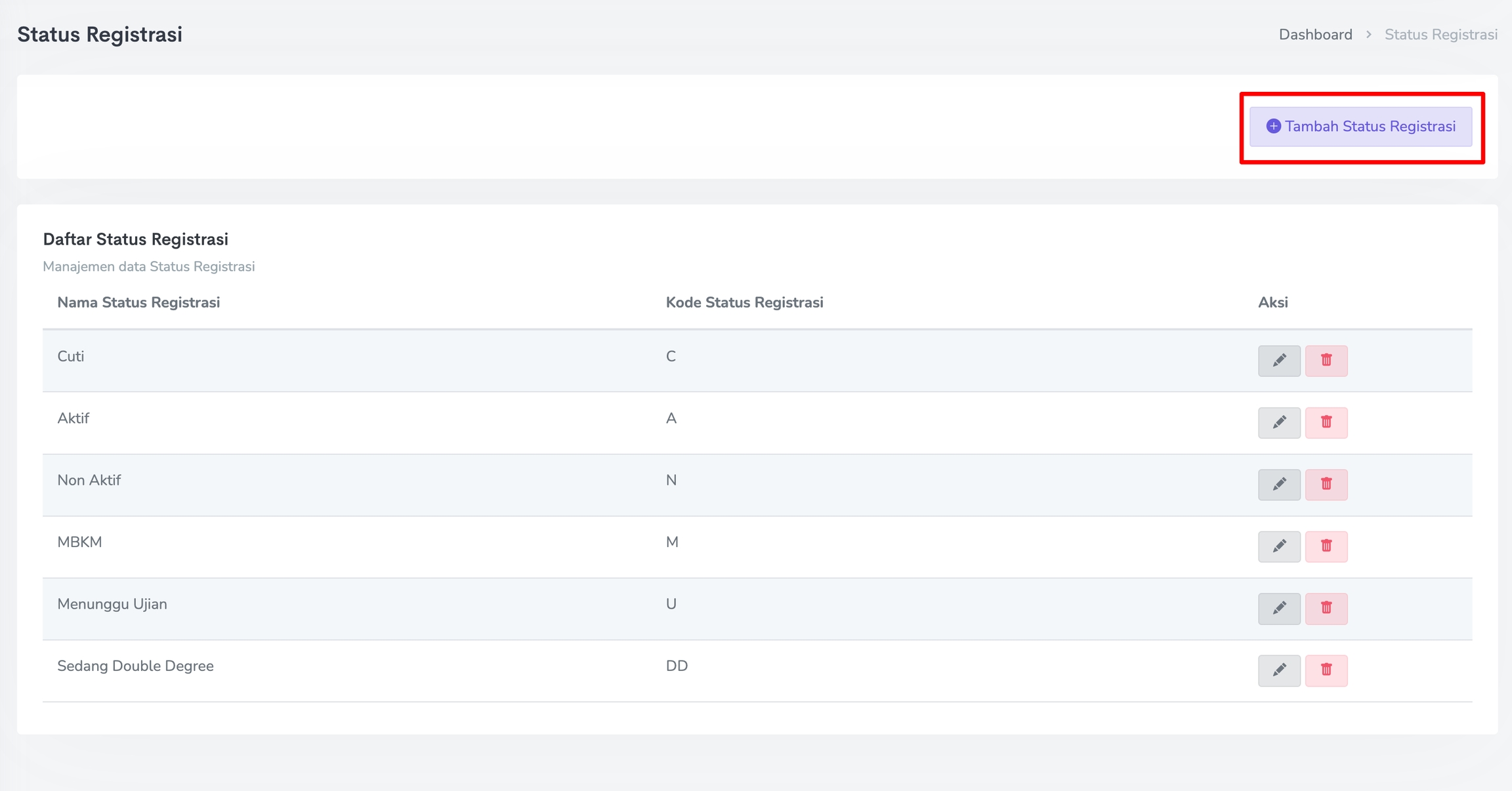Click the Aksi column header

coord(1272,302)
